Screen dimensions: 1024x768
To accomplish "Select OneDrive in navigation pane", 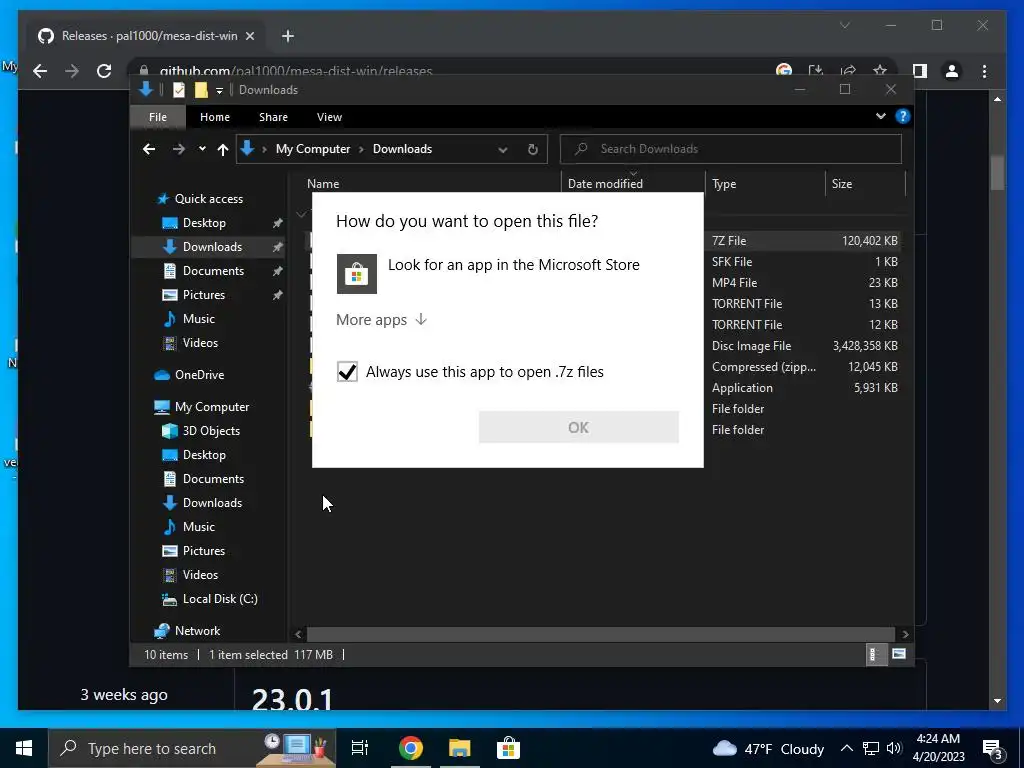I will 199,375.
